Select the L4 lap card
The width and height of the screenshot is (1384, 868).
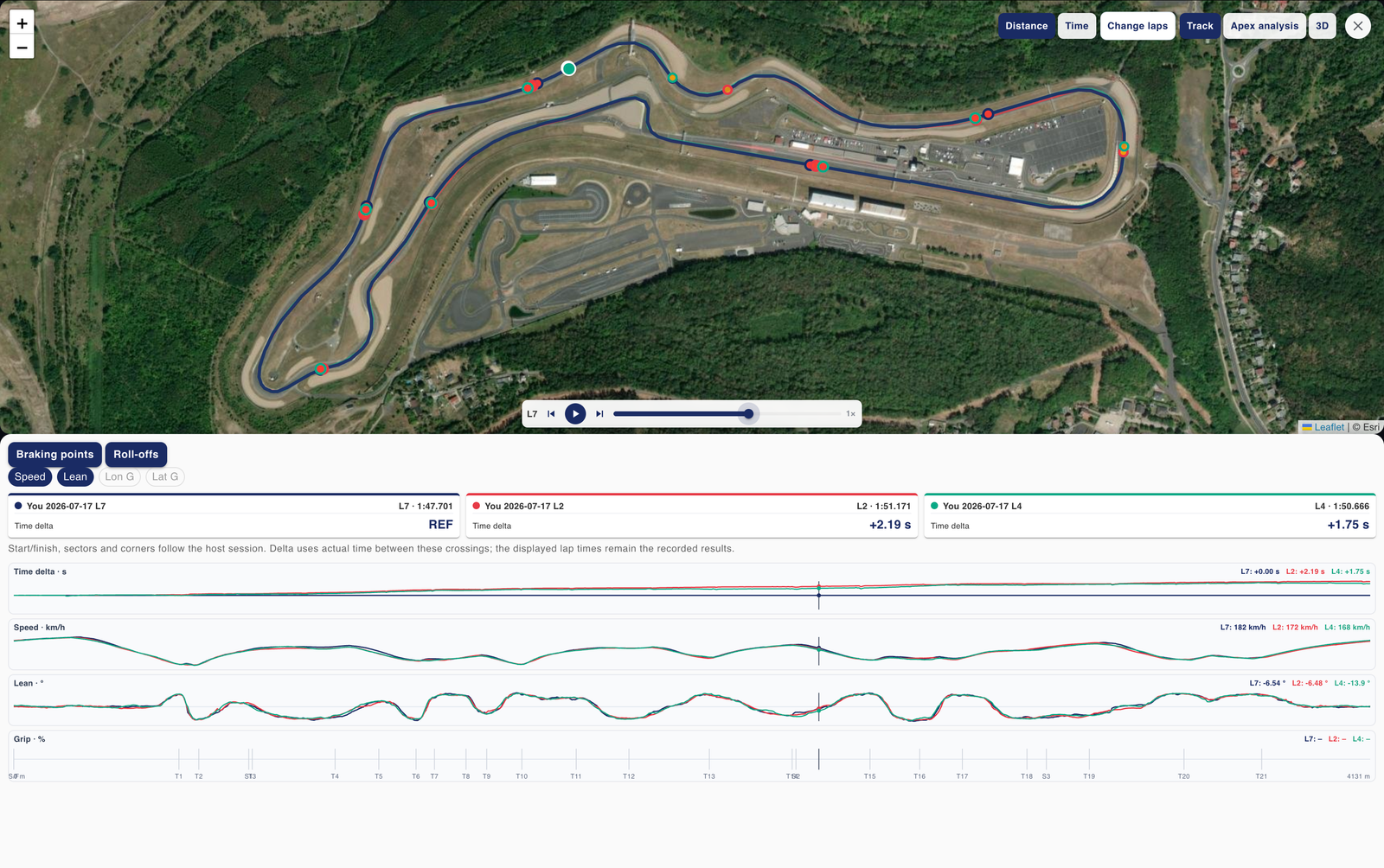1150,515
